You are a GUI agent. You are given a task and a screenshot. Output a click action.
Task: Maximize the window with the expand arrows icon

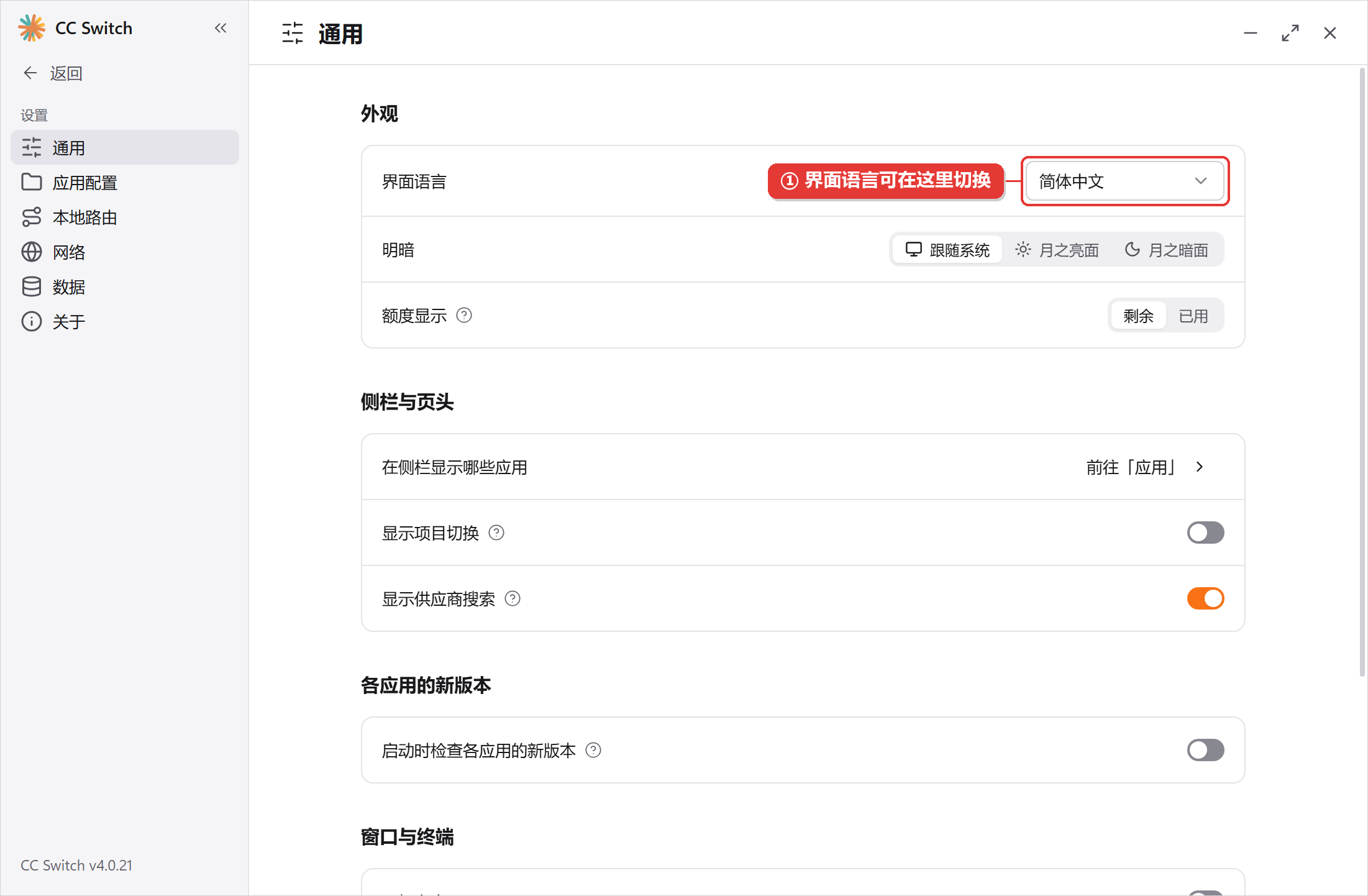click(x=1290, y=33)
